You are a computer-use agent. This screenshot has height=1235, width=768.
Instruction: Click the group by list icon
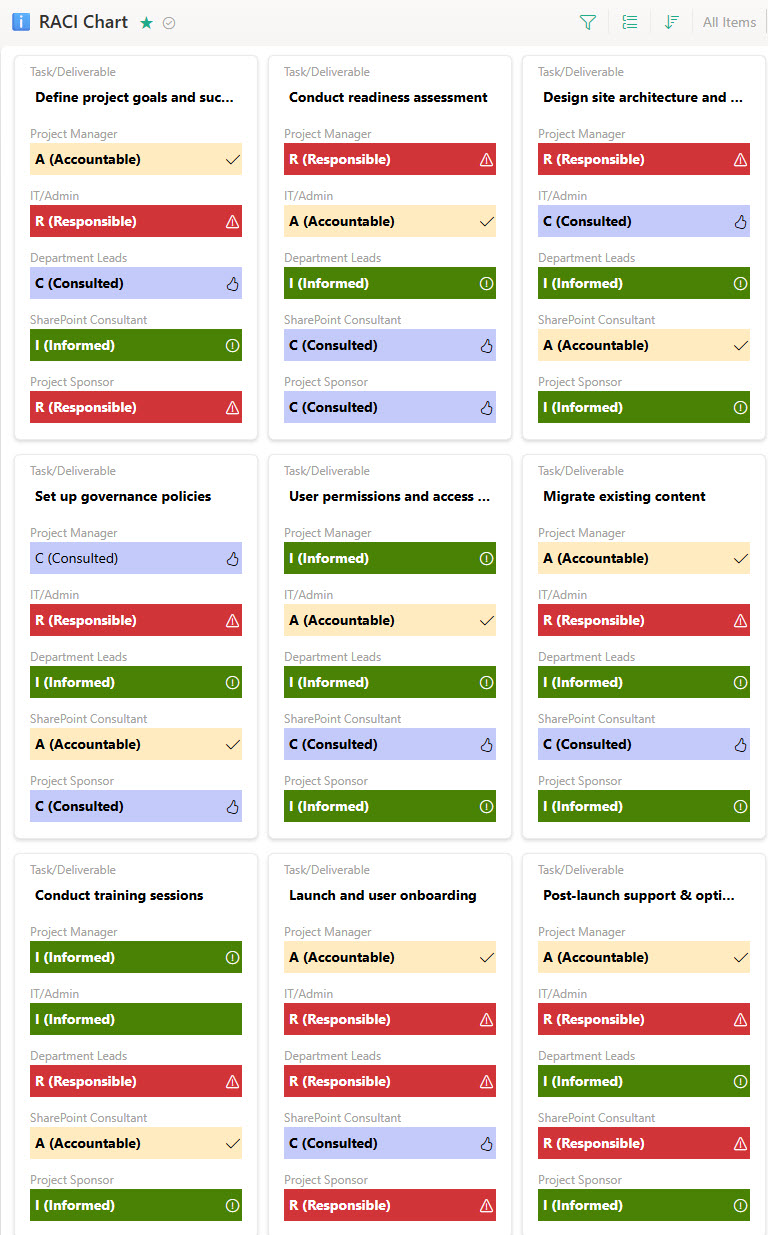[630, 22]
